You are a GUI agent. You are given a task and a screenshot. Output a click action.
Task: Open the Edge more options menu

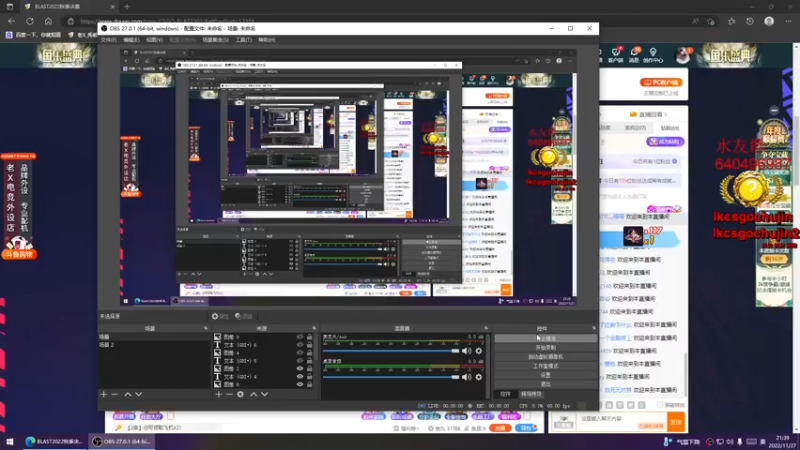coord(788,21)
